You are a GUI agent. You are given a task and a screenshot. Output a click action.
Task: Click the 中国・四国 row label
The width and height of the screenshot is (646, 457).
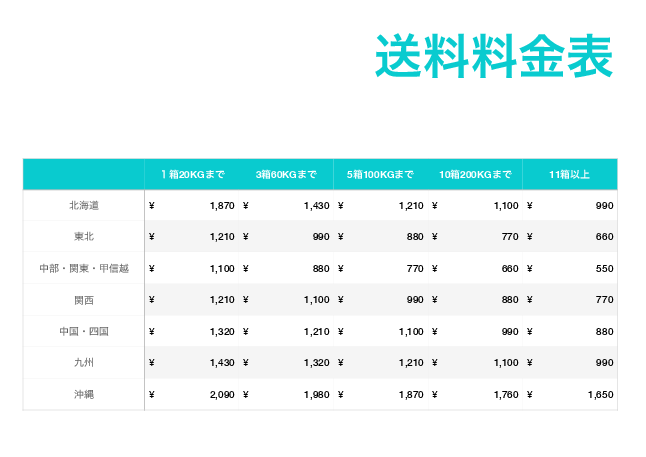click(x=84, y=331)
